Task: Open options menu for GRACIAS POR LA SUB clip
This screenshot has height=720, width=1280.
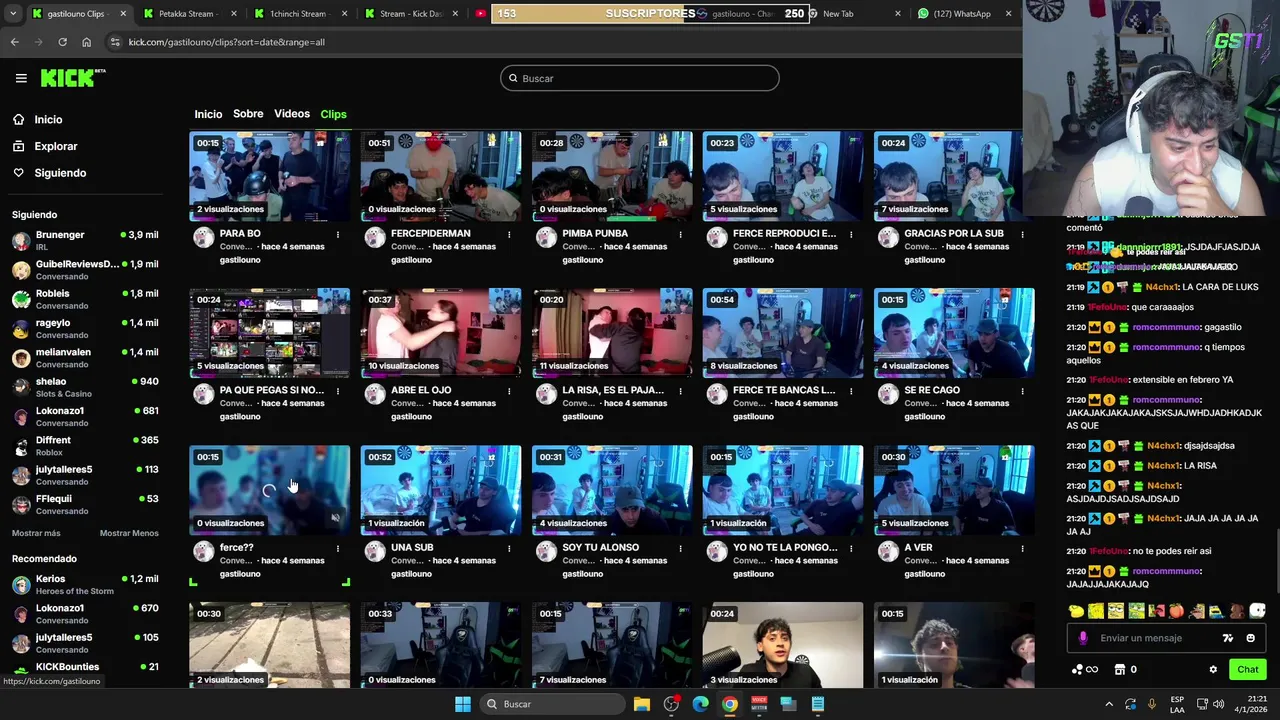Action: tap(1022, 235)
